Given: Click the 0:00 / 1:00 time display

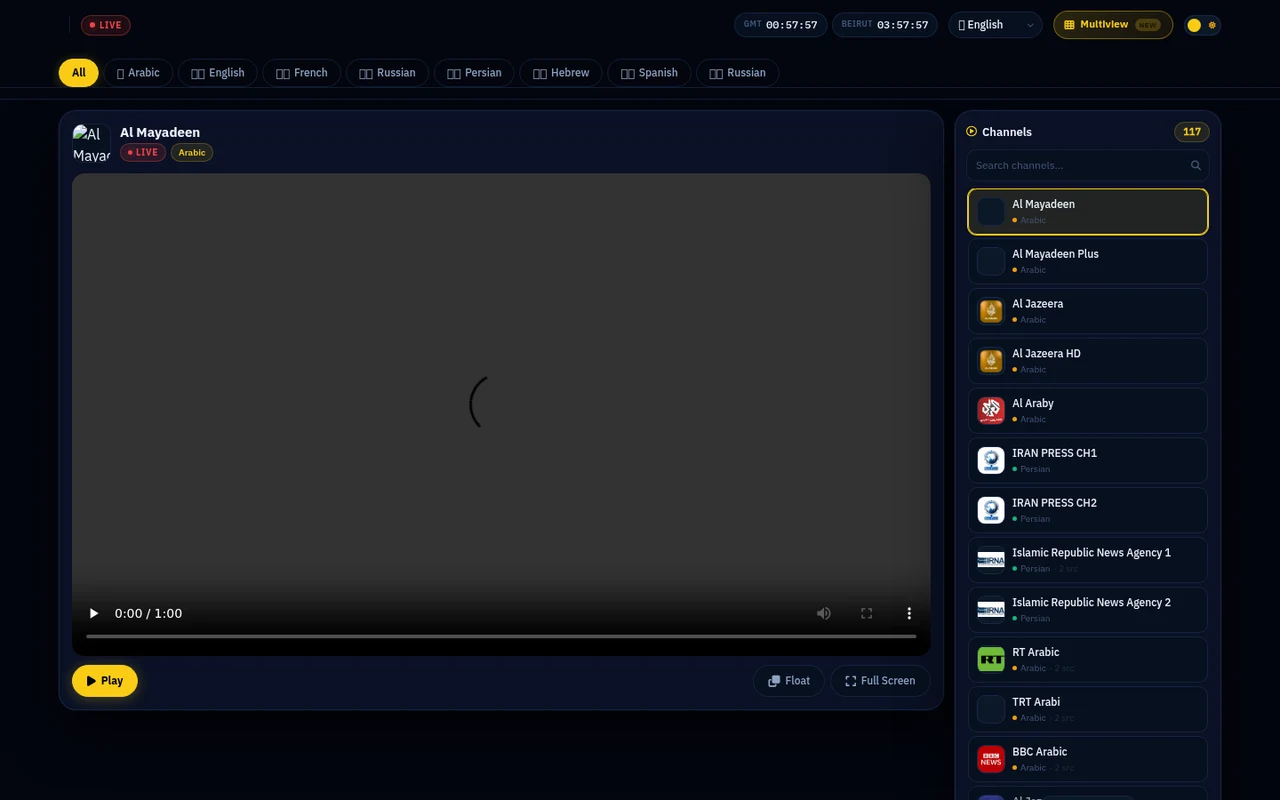Looking at the screenshot, I should tap(148, 613).
